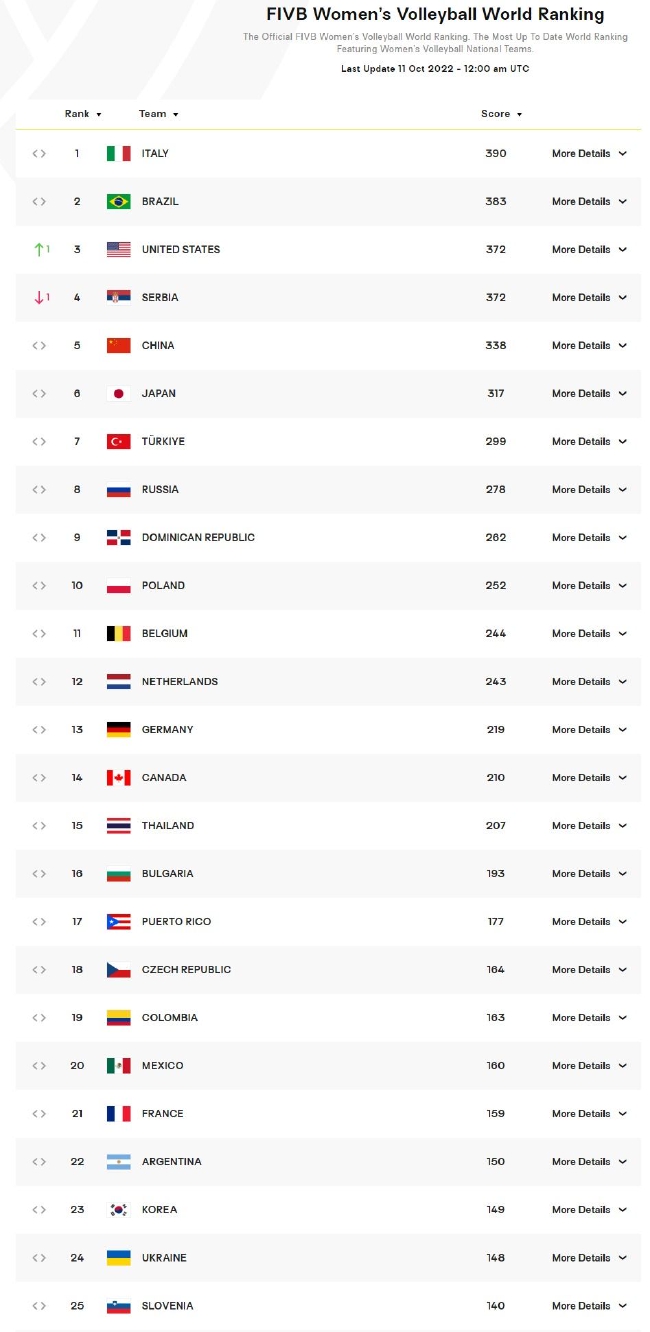Image resolution: width=650 pixels, height=1332 pixels.
Task: Click the no-change arrows icon beside China
Action: pos(39,346)
